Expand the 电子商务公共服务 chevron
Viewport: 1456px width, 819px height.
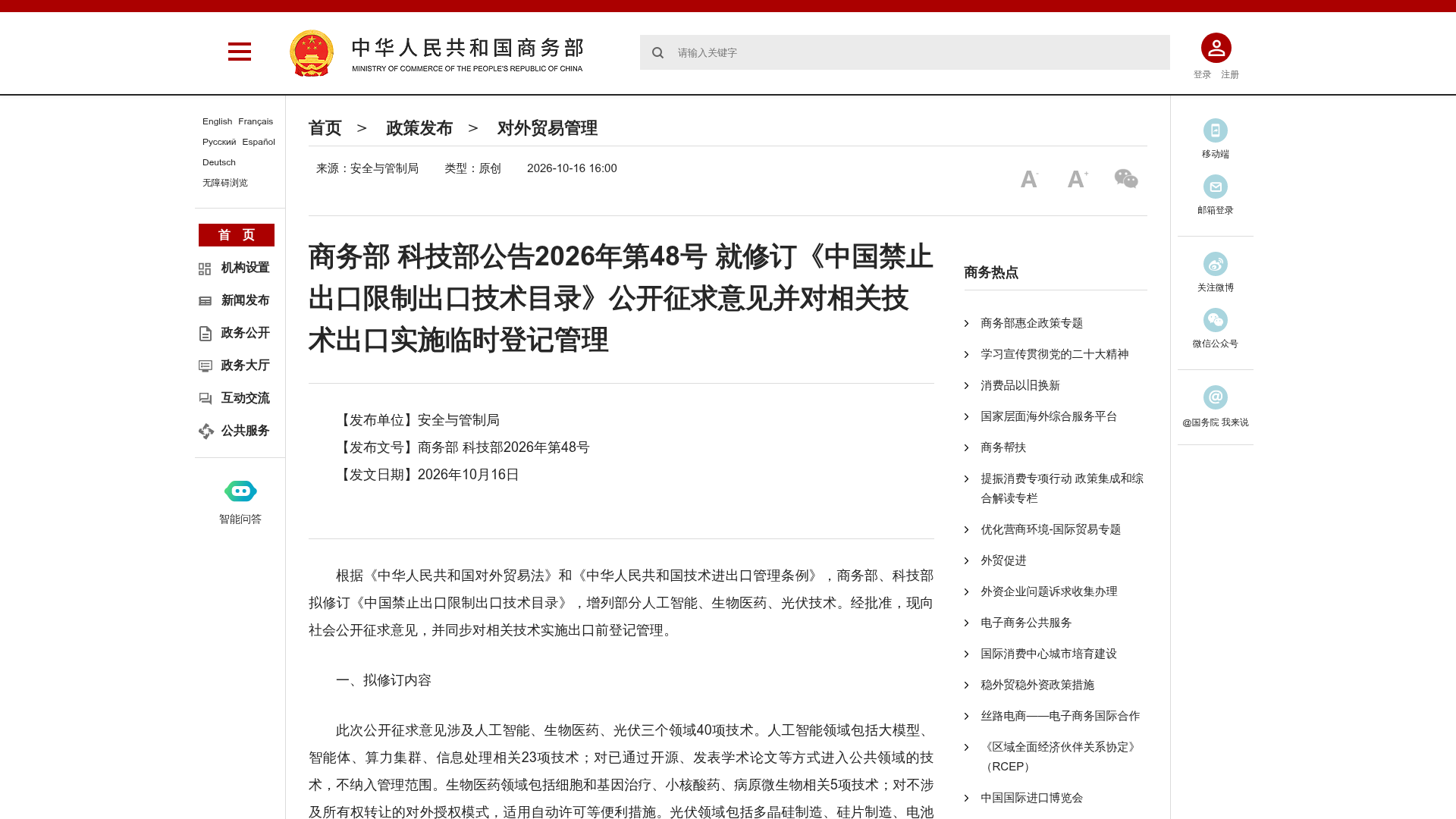966,623
